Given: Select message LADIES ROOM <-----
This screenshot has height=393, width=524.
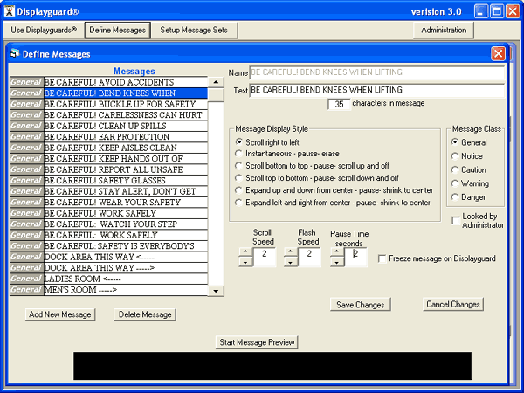Looking at the screenshot, I should coord(109,279).
